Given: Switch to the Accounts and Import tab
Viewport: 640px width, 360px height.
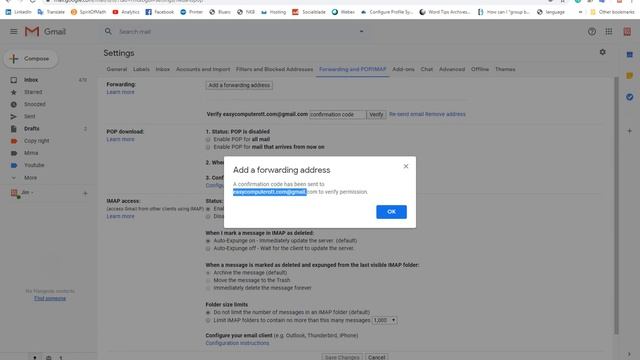Looking at the screenshot, I should pyautogui.click(x=203, y=69).
